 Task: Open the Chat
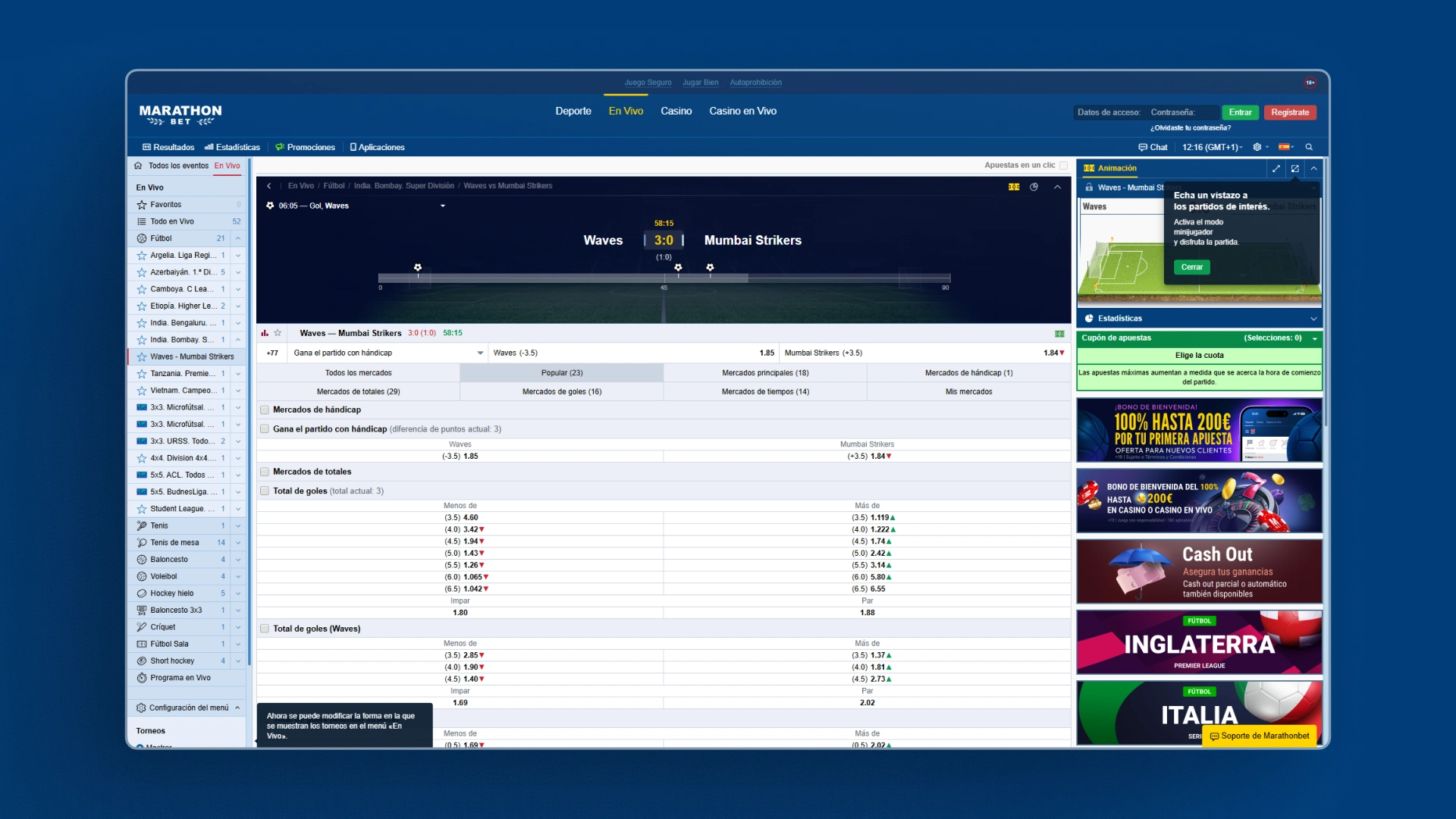pyautogui.click(x=1153, y=147)
